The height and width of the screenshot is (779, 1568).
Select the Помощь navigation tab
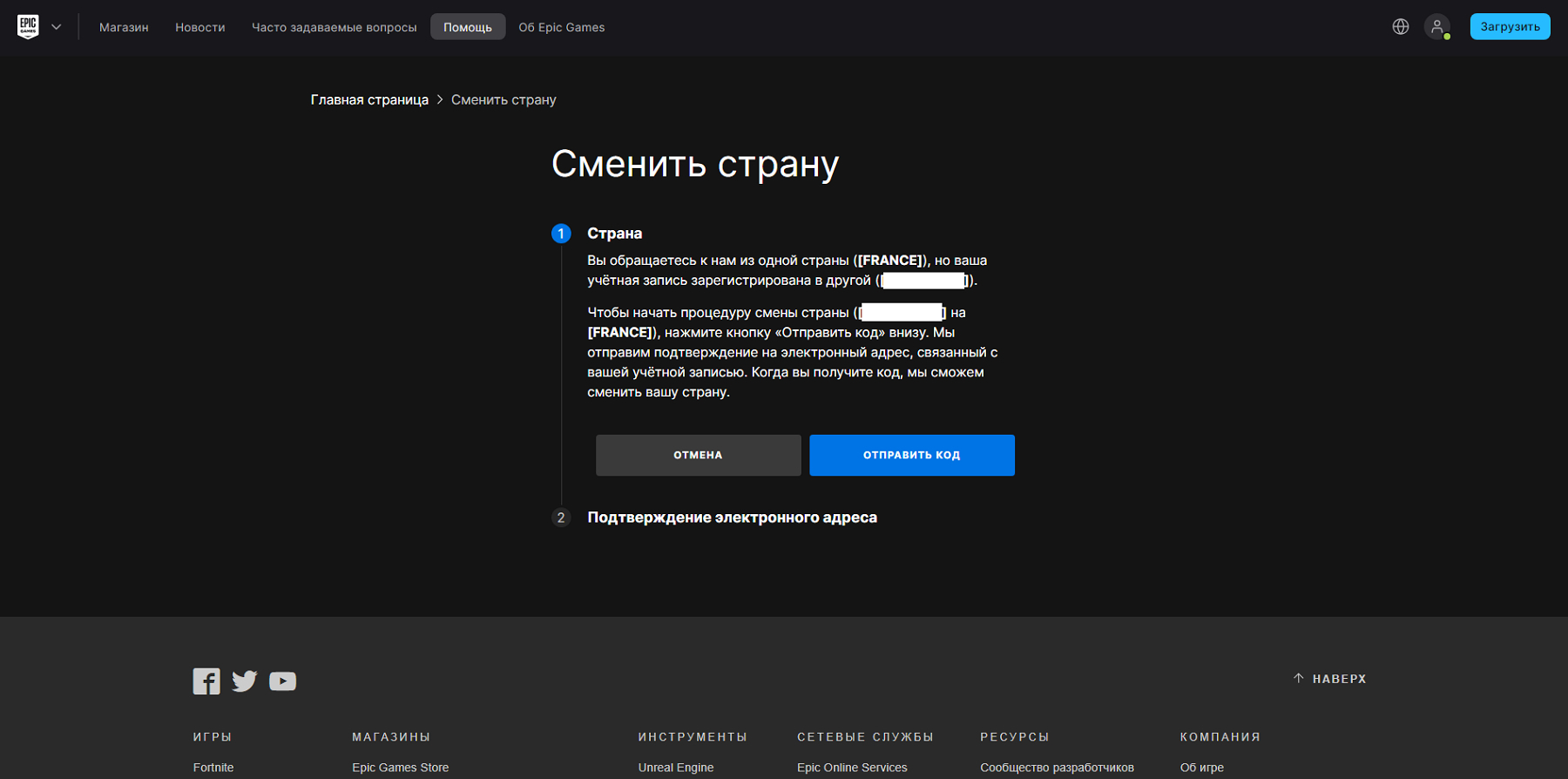point(468,27)
